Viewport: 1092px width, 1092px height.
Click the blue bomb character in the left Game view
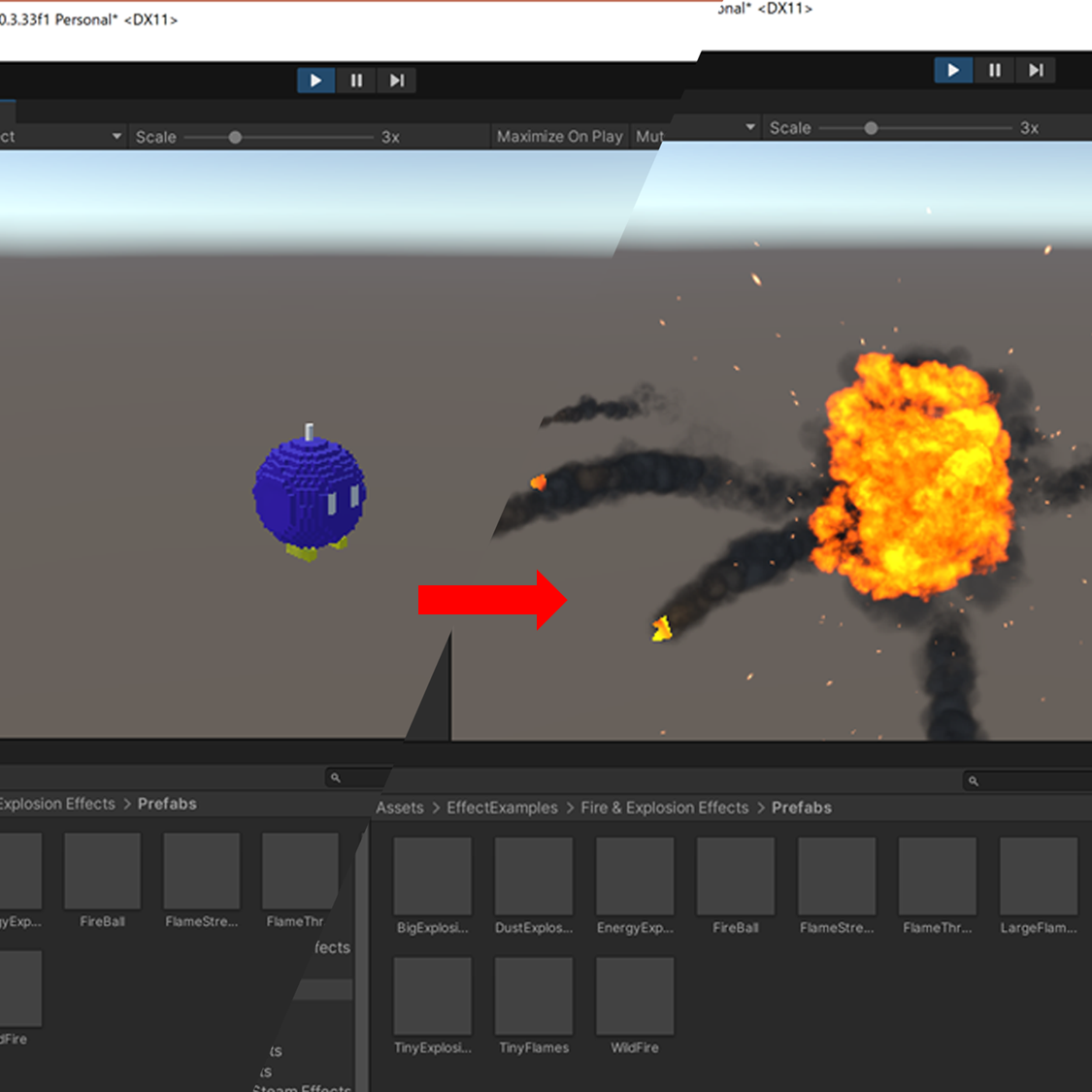tap(310, 492)
